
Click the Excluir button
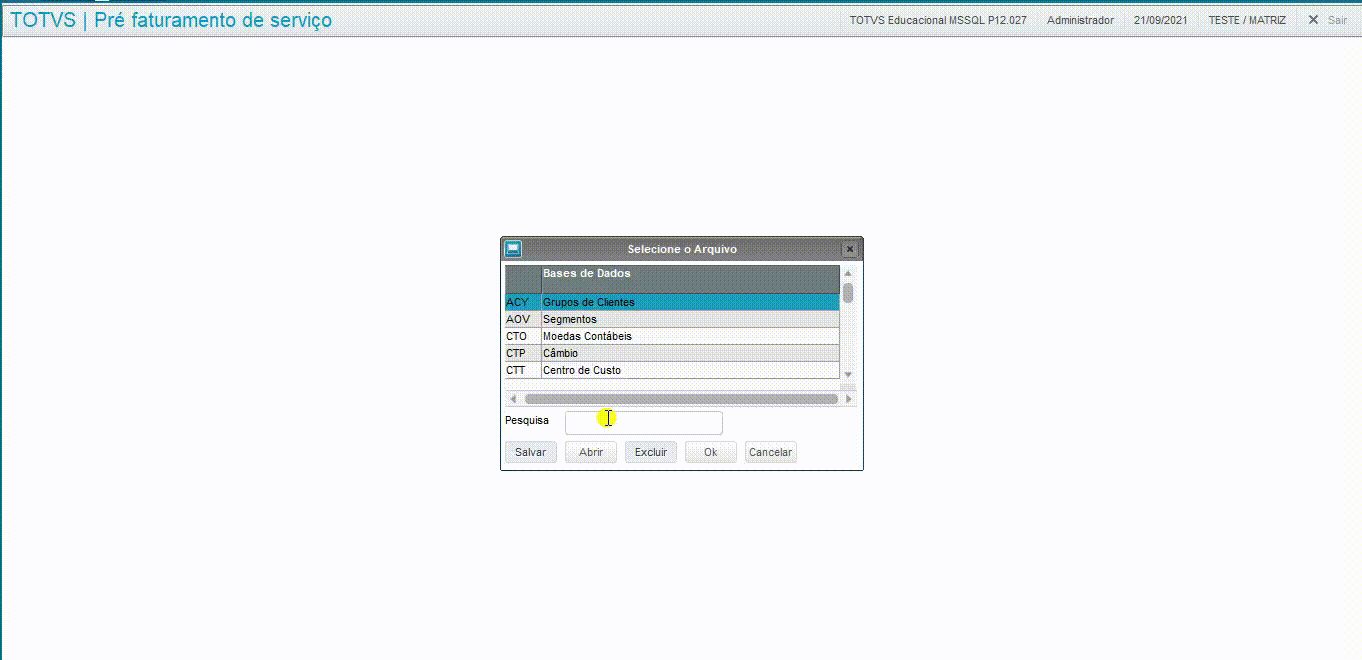click(x=651, y=452)
